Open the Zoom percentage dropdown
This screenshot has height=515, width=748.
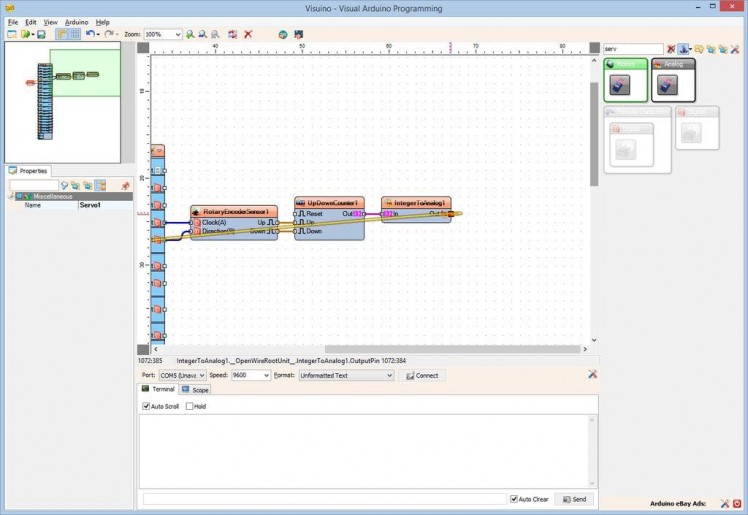coord(178,34)
